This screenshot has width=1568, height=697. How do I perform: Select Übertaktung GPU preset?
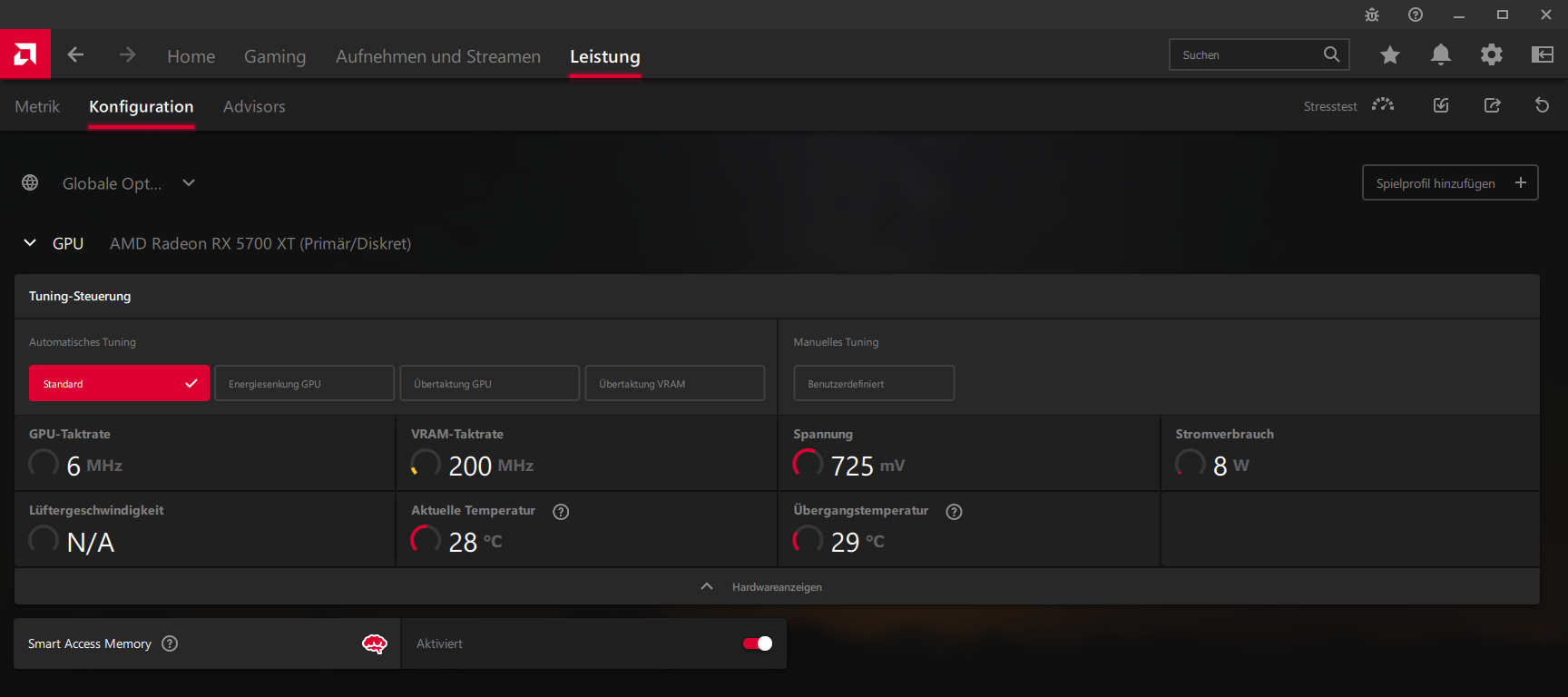489,383
